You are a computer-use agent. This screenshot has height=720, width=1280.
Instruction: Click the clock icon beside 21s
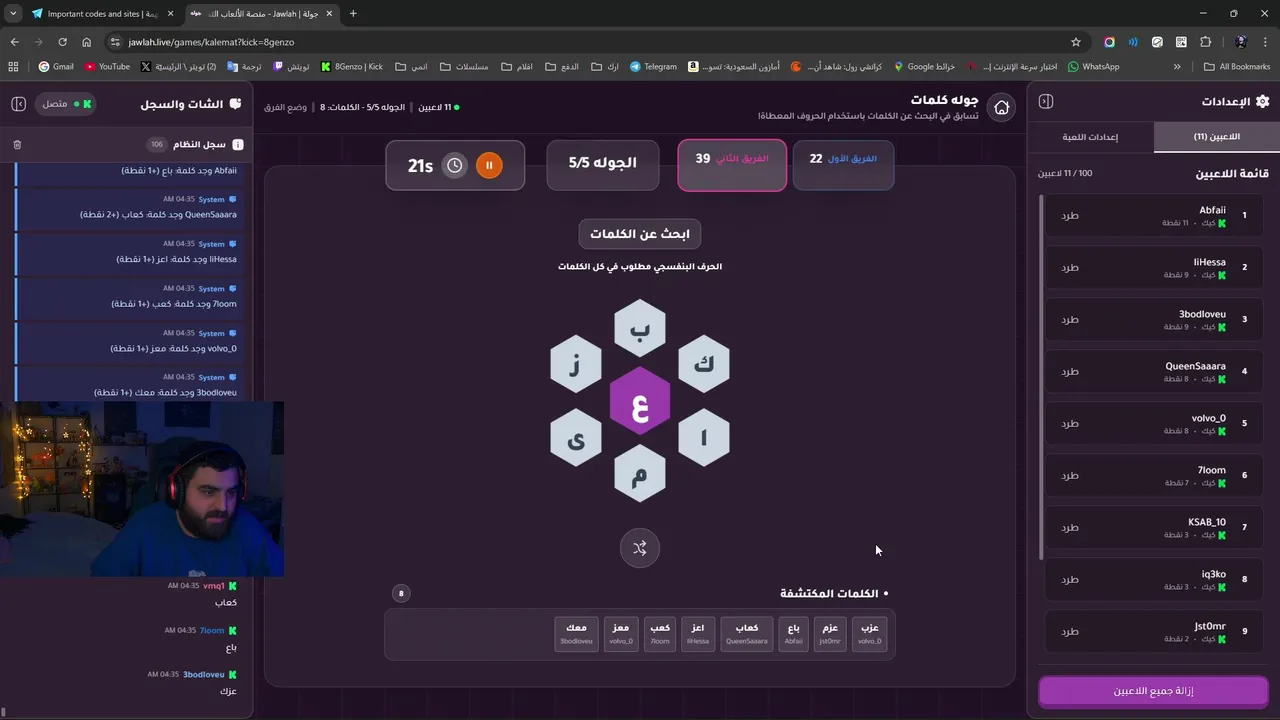point(454,165)
